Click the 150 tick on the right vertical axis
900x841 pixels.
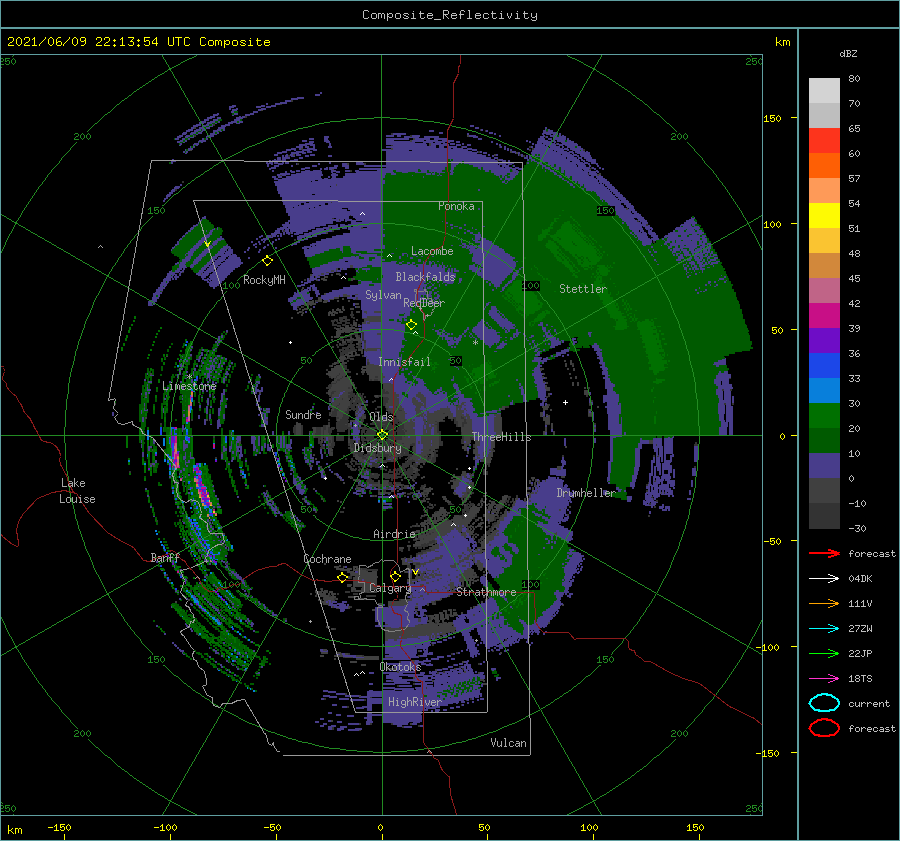click(773, 118)
